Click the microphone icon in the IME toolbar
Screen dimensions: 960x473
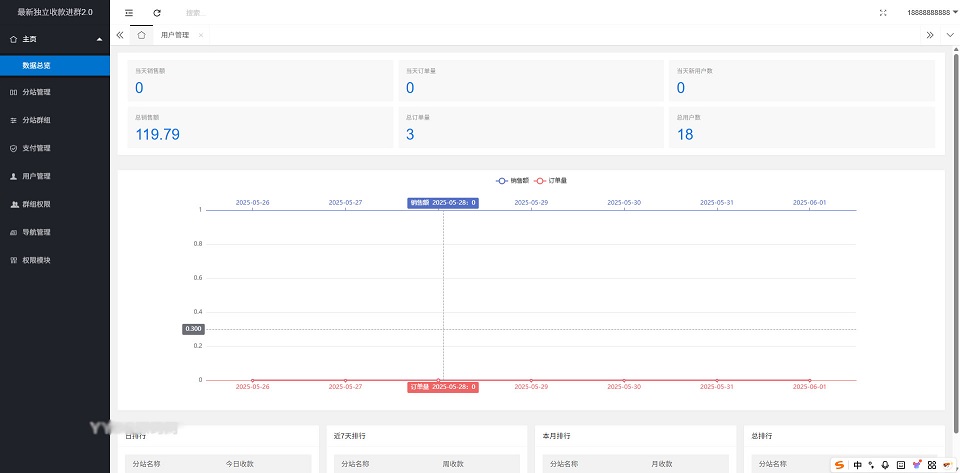886,464
